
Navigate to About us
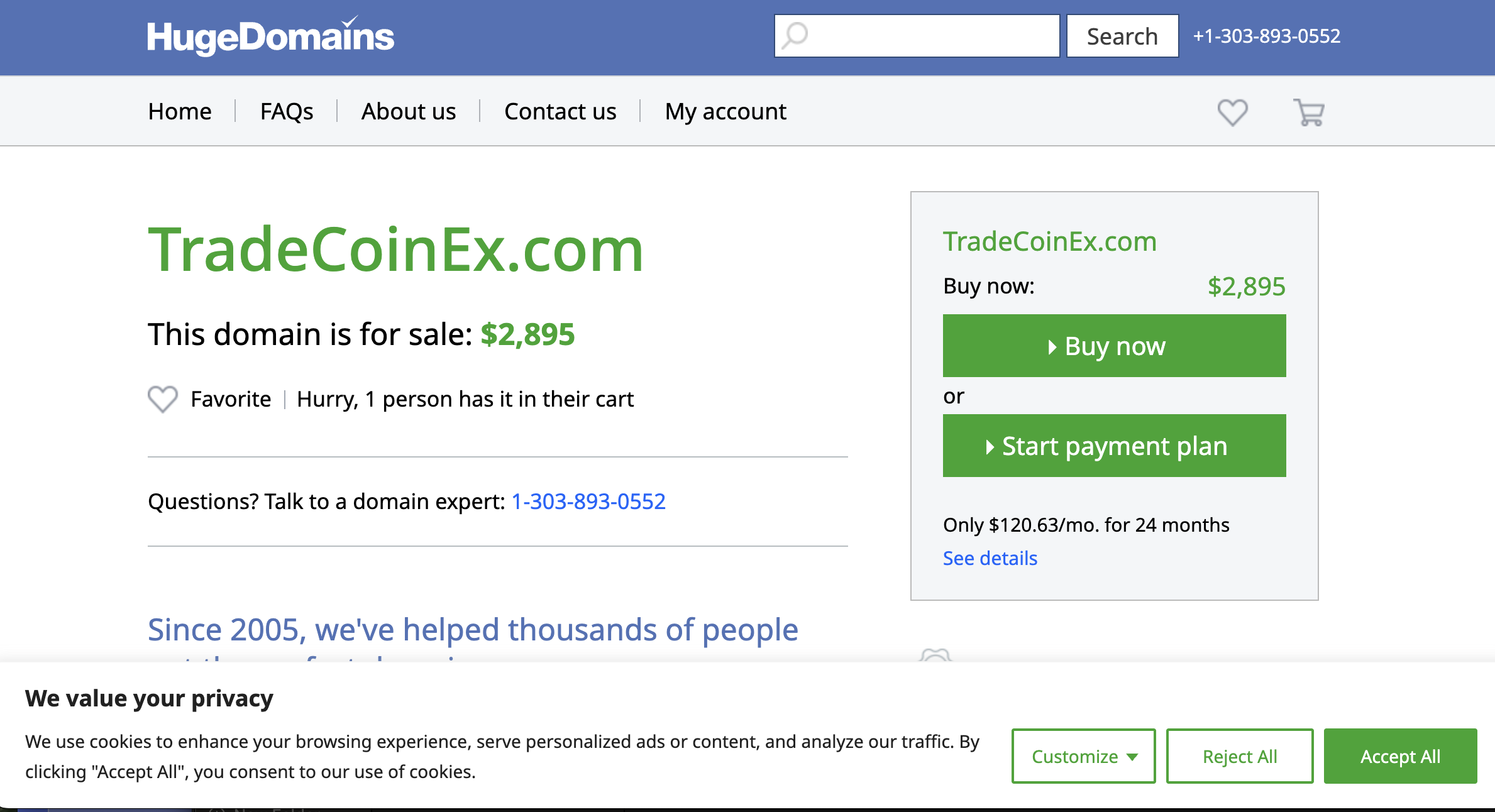(409, 111)
